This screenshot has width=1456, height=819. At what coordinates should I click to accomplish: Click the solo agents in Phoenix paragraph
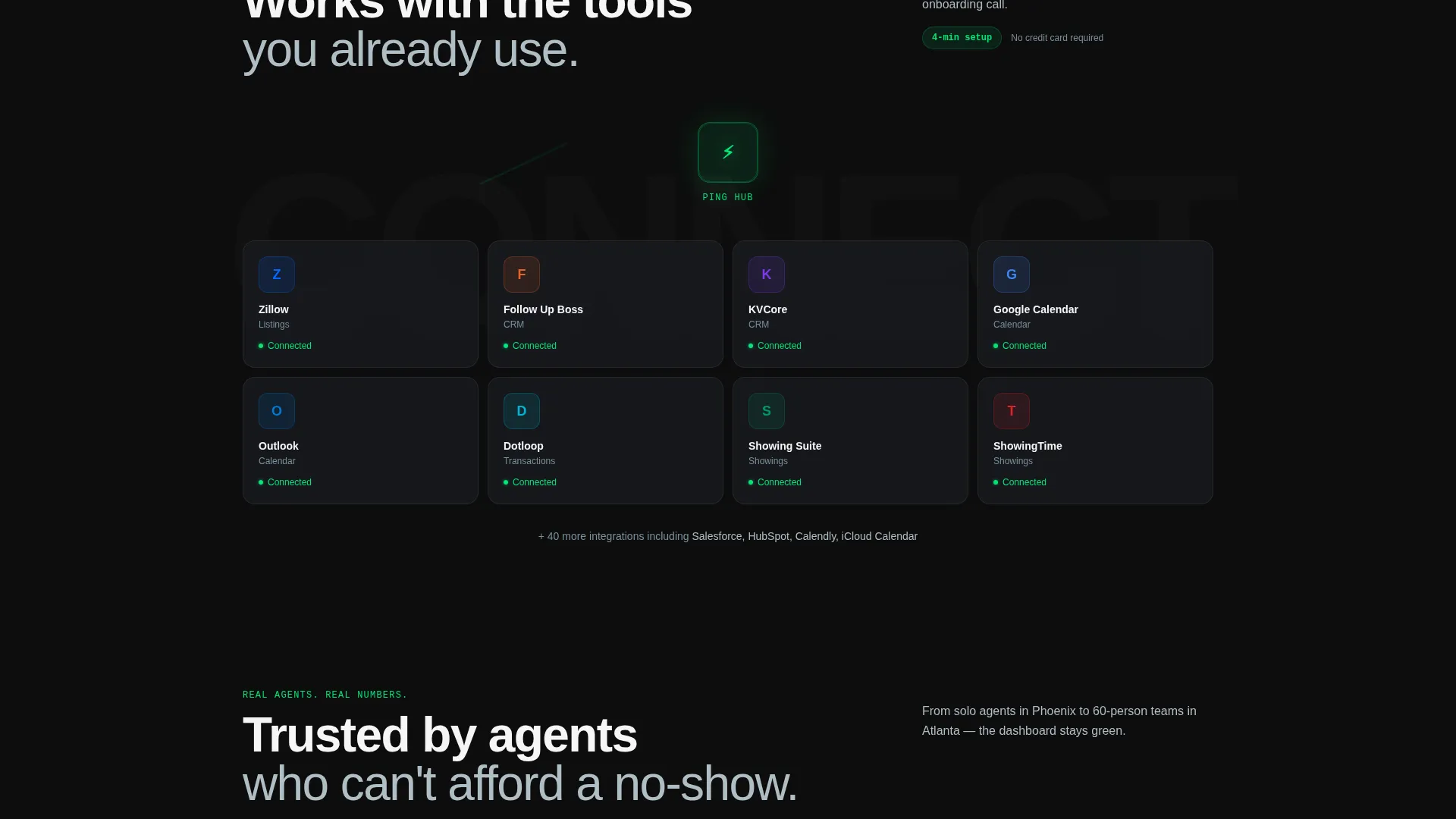click(x=1059, y=721)
